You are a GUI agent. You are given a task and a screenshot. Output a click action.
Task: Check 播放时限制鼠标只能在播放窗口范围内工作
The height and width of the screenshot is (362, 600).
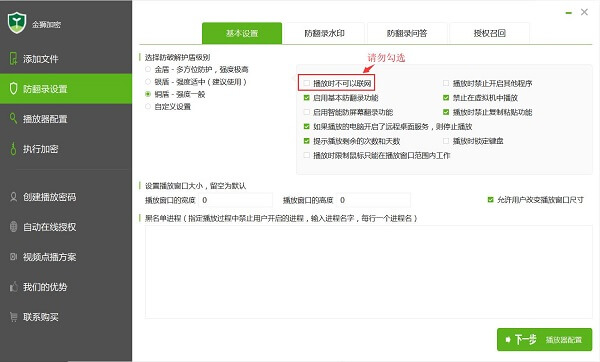pos(307,155)
